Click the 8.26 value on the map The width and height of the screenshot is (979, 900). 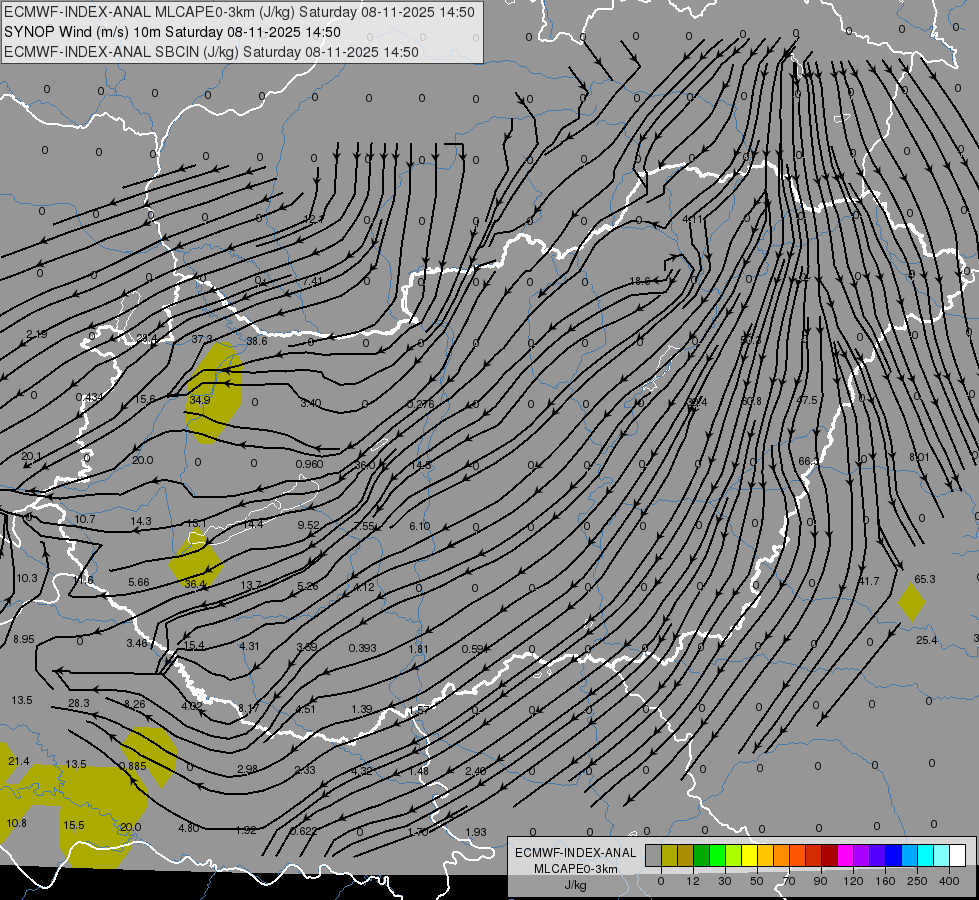[x=135, y=705]
